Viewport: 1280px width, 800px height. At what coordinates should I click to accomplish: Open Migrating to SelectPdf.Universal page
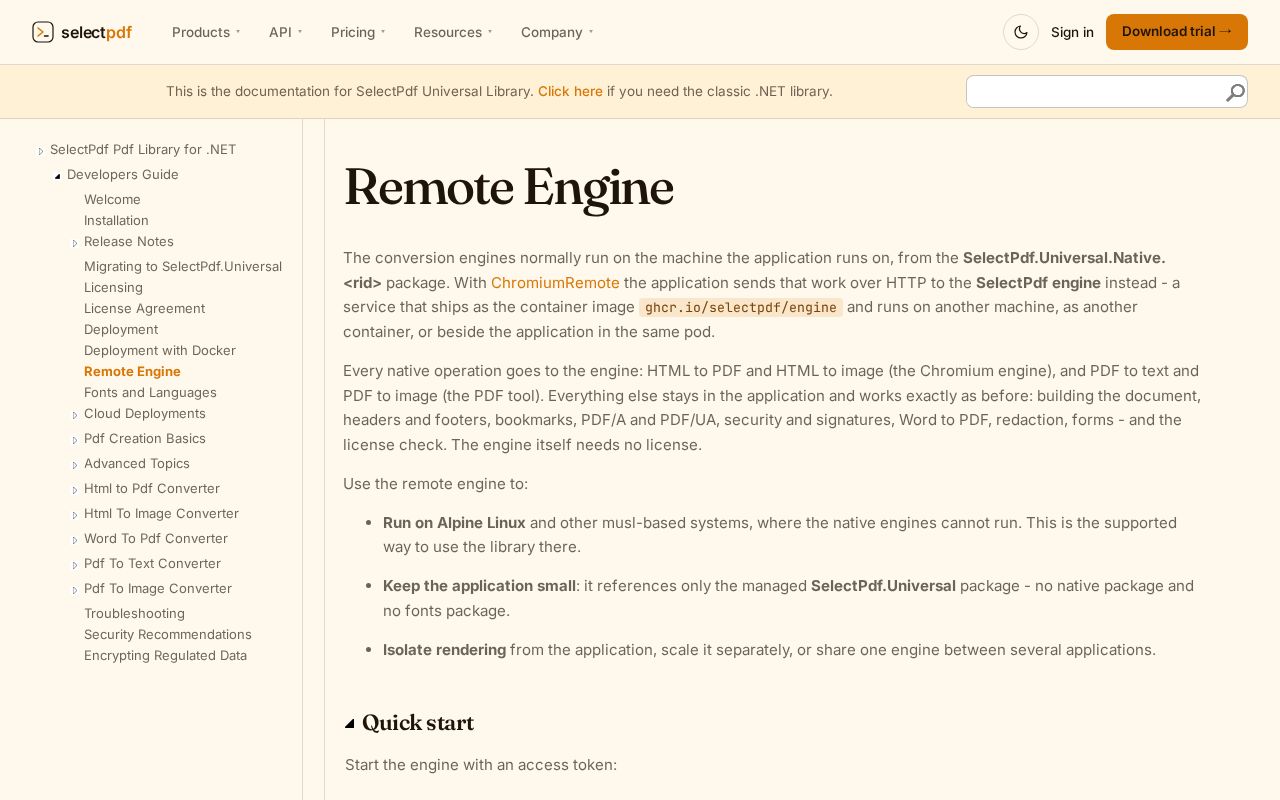point(183,266)
